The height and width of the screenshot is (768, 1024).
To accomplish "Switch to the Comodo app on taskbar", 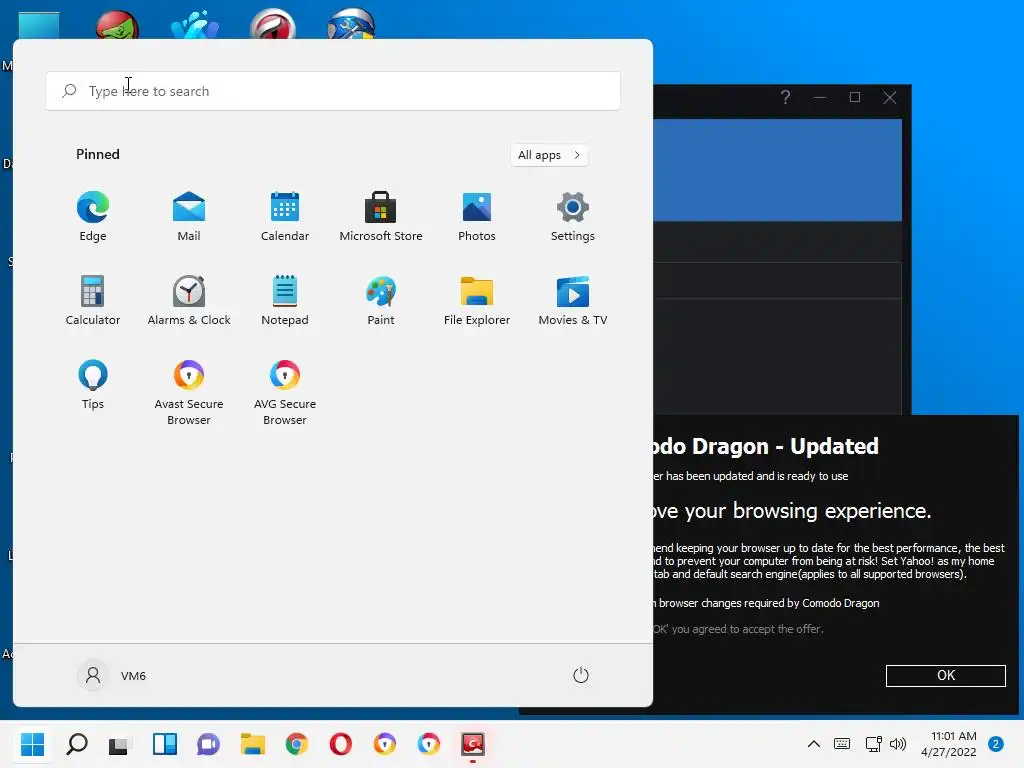I will click(473, 744).
